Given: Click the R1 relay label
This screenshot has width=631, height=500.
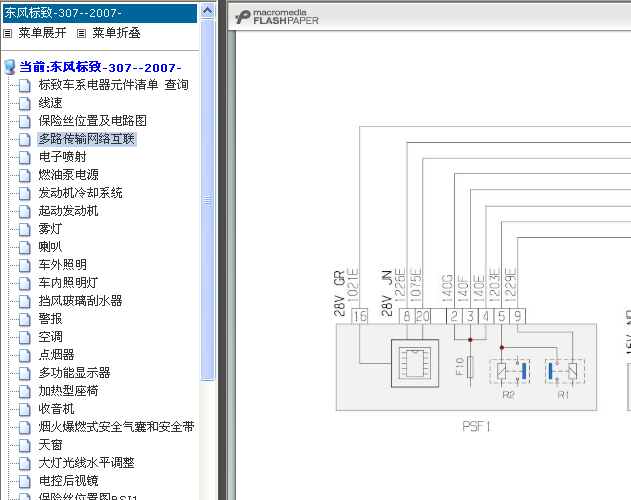Looking at the screenshot, I should coord(563,395).
